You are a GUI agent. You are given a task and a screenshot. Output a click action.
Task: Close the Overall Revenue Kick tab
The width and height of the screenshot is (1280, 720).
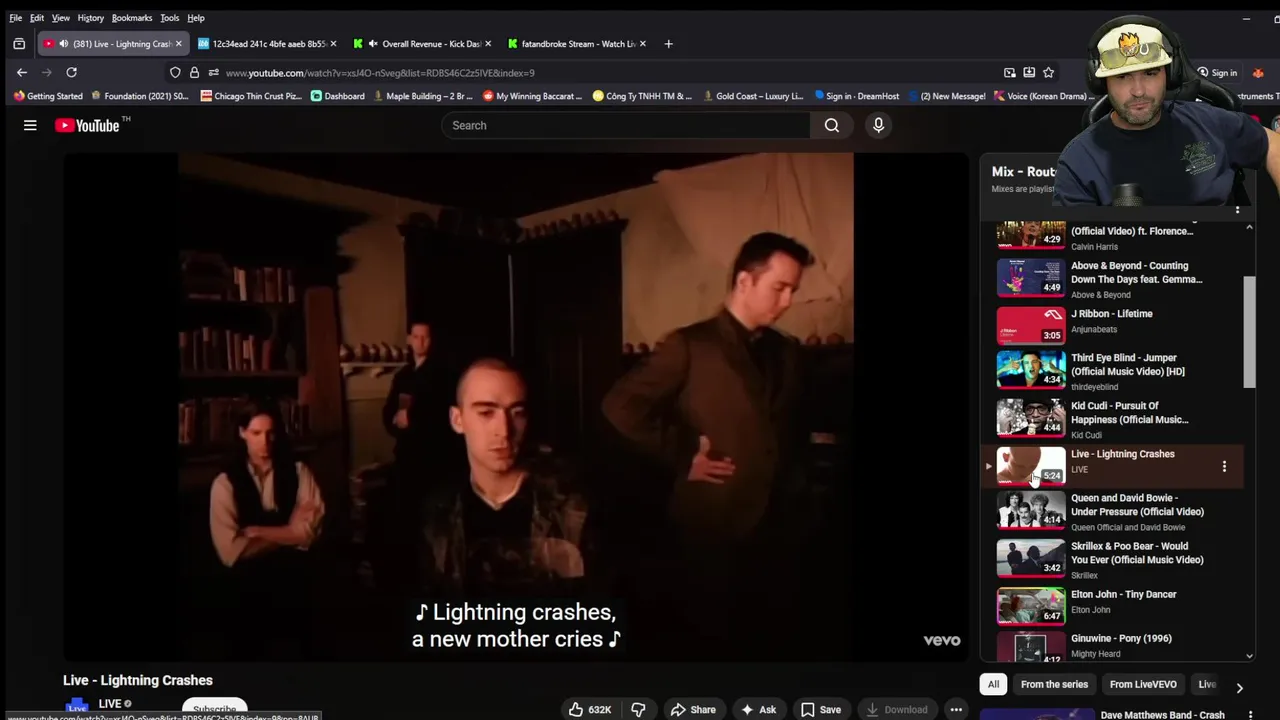click(488, 44)
